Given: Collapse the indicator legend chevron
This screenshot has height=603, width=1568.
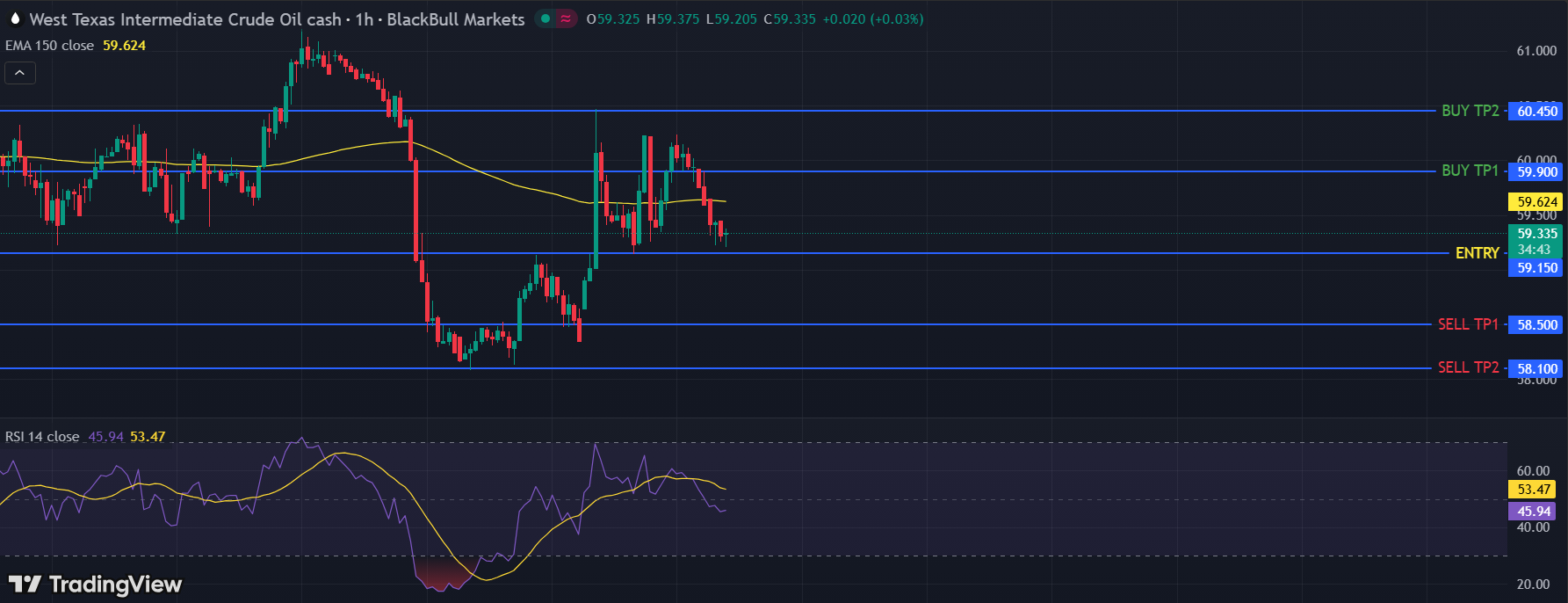Looking at the screenshot, I should point(20,73).
